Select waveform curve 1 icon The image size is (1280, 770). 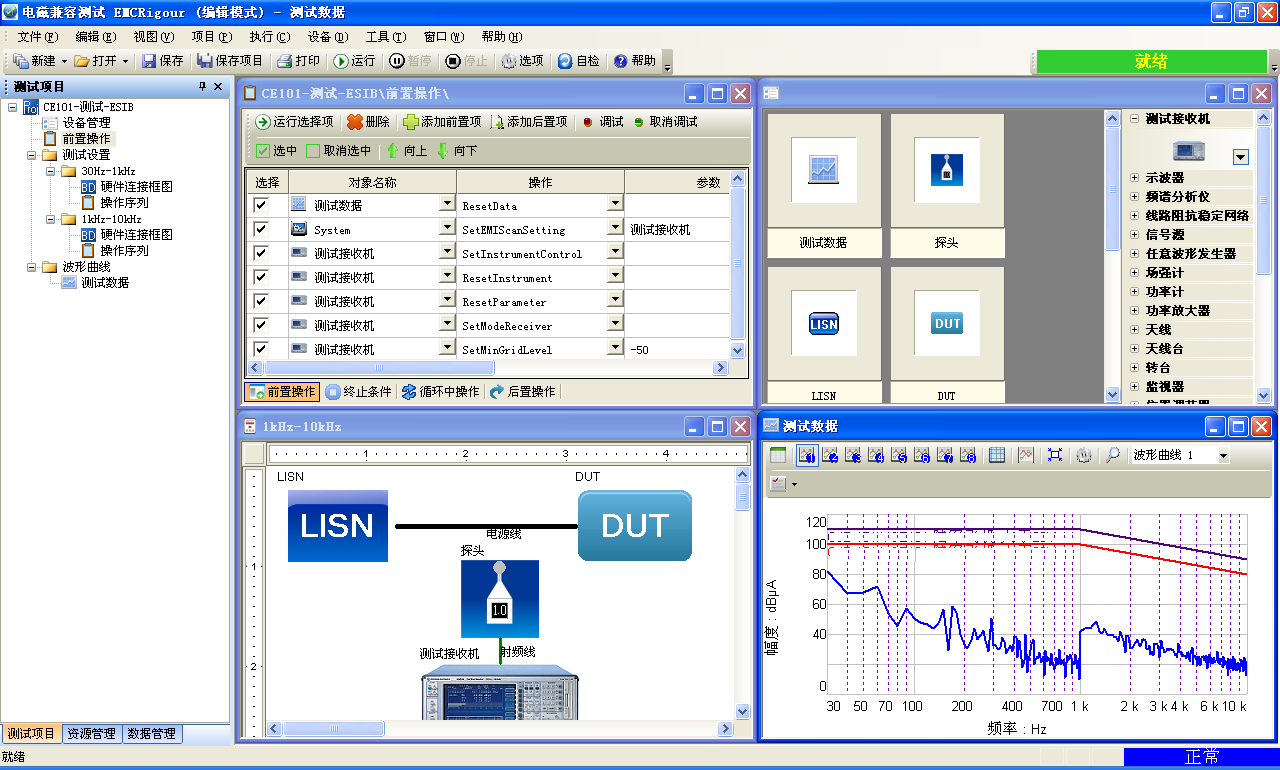tap(808, 455)
